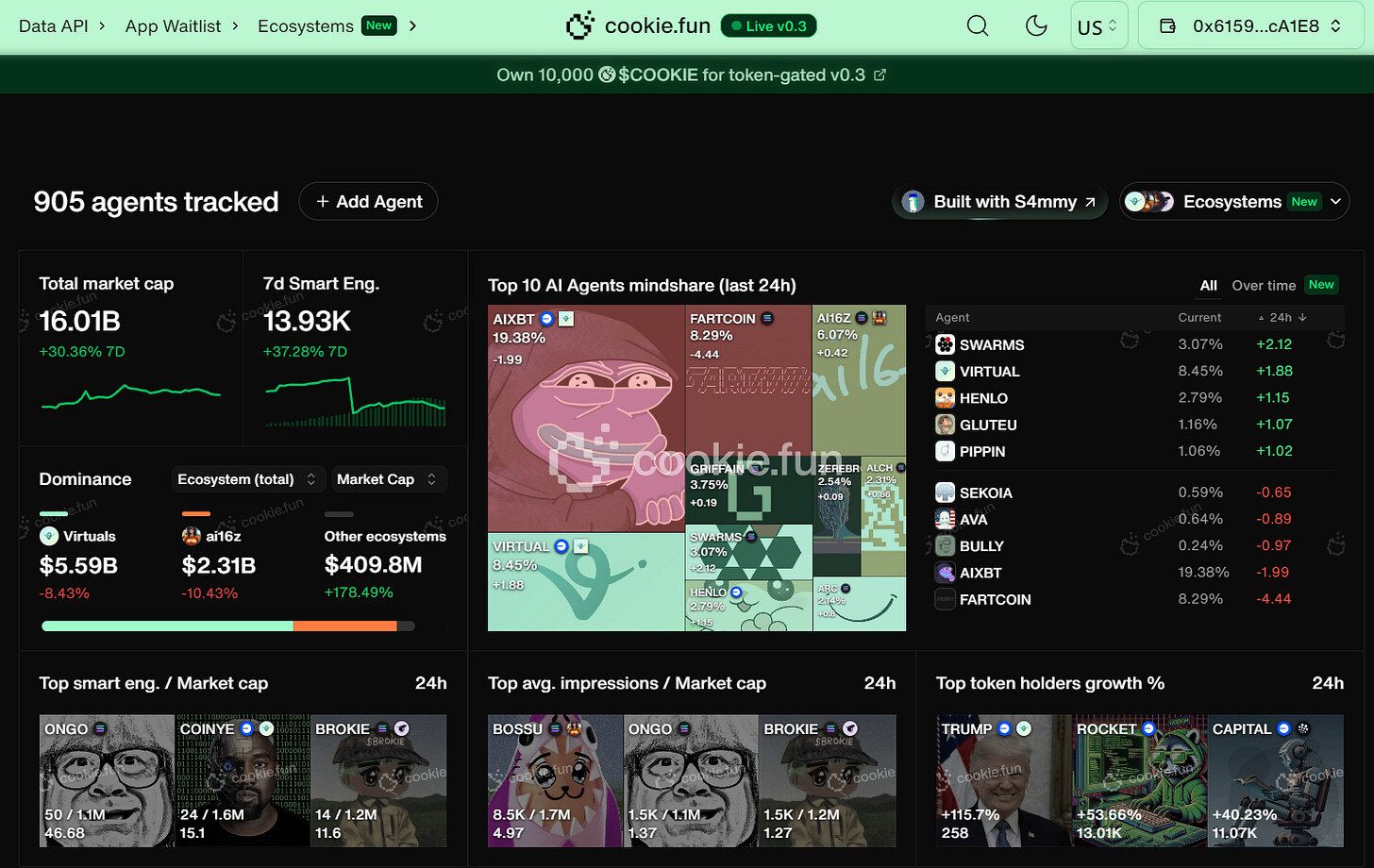Click the BULLY agent avatar icon

945,545
